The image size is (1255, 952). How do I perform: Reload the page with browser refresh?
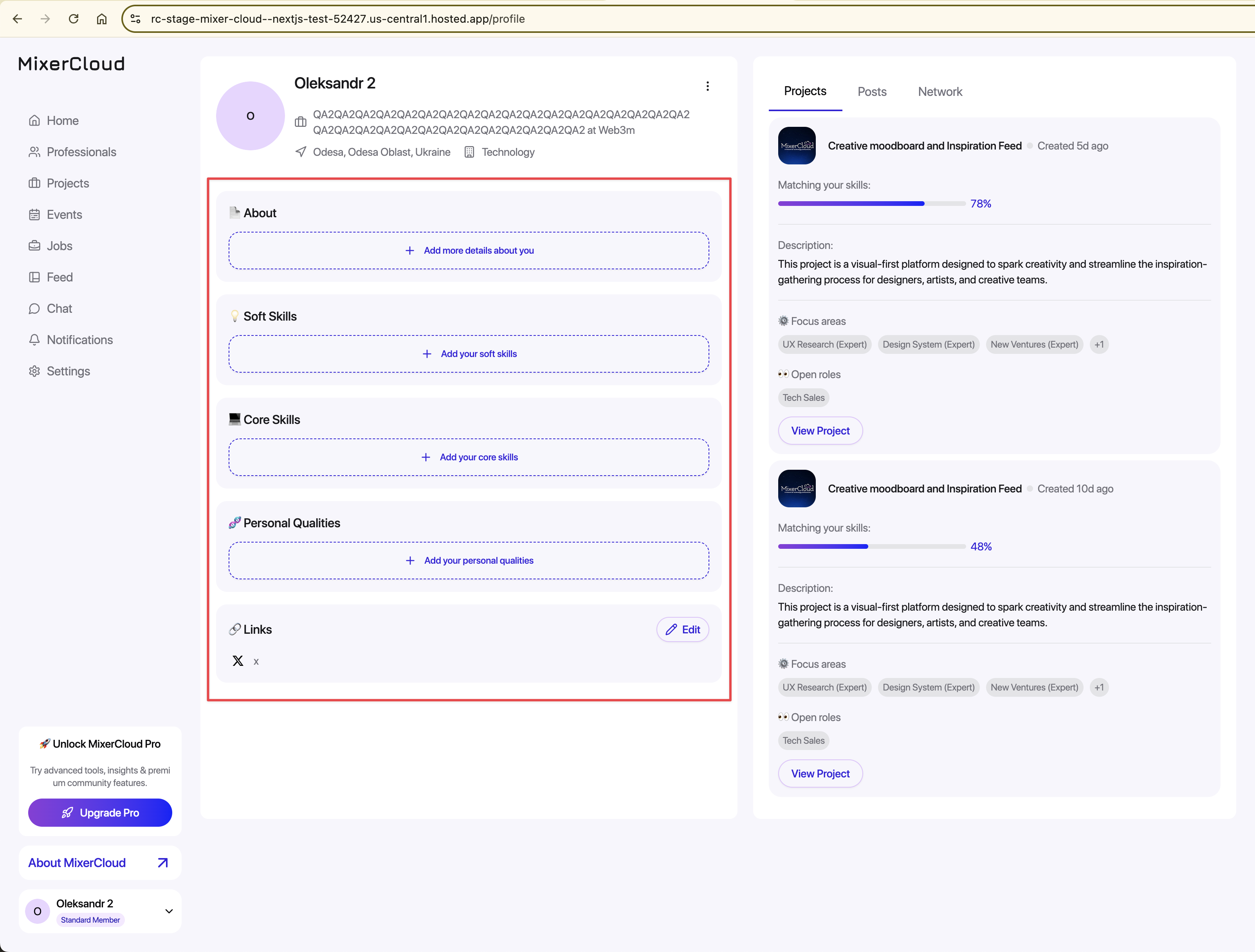pos(73,19)
